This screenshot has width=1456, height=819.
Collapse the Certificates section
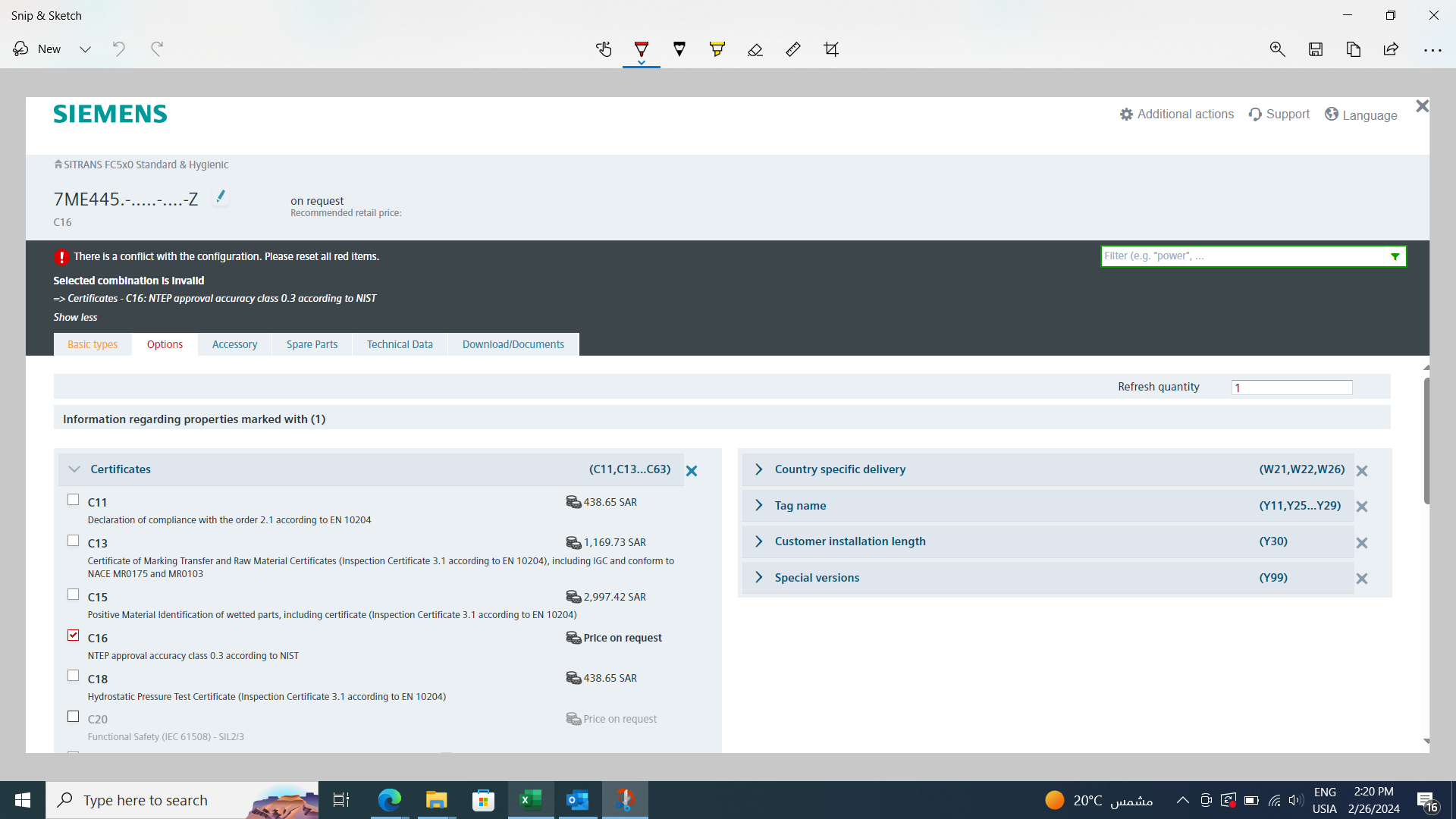pos(74,469)
